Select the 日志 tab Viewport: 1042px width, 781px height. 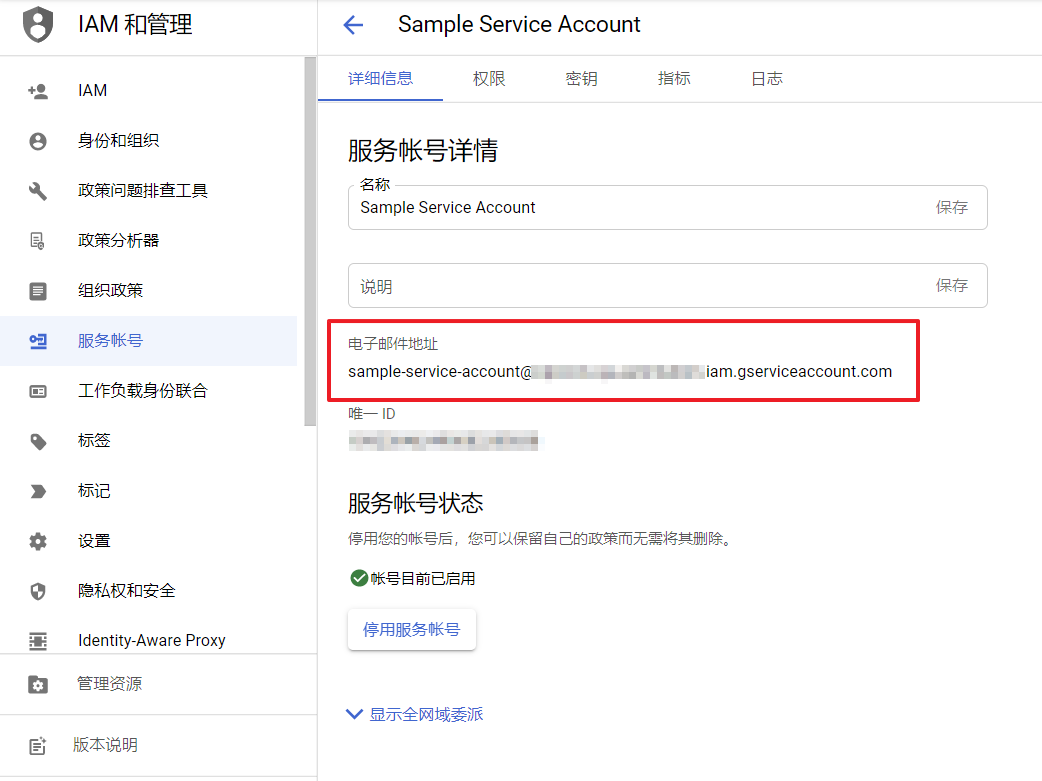[x=767, y=79]
